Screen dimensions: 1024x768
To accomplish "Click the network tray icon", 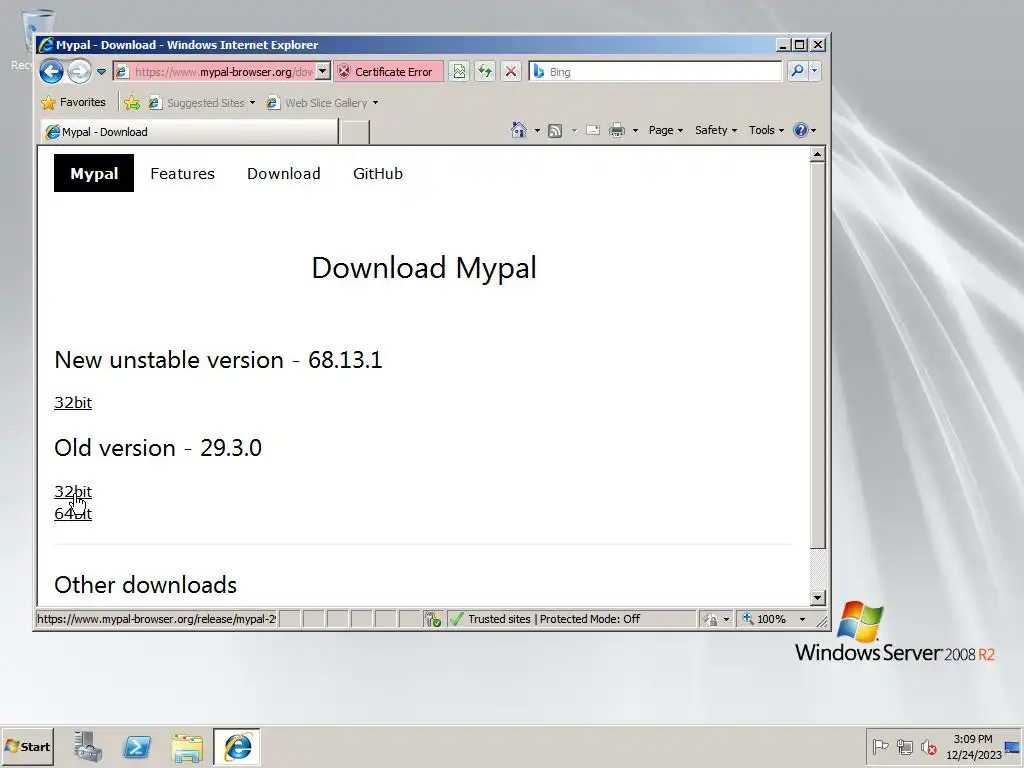I will click(x=904, y=746).
